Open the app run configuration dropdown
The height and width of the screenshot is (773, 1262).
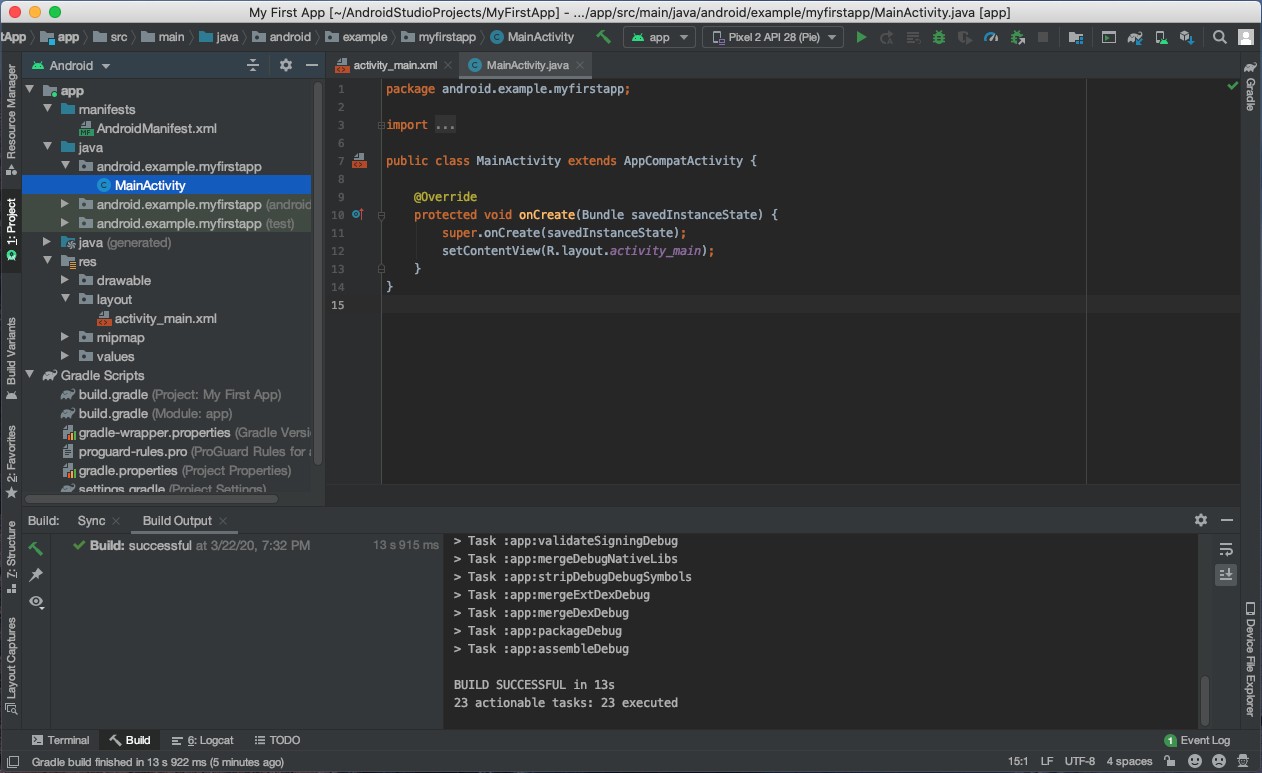659,37
